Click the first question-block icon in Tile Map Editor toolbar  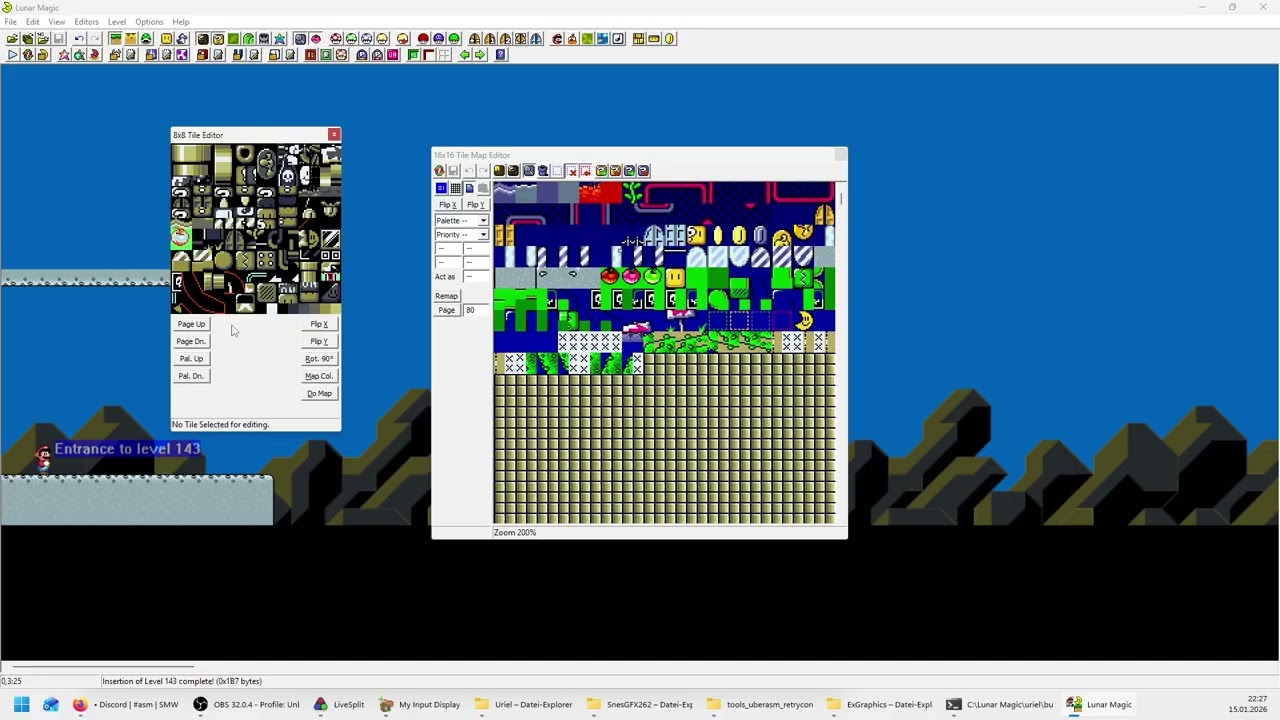(602, 170)
